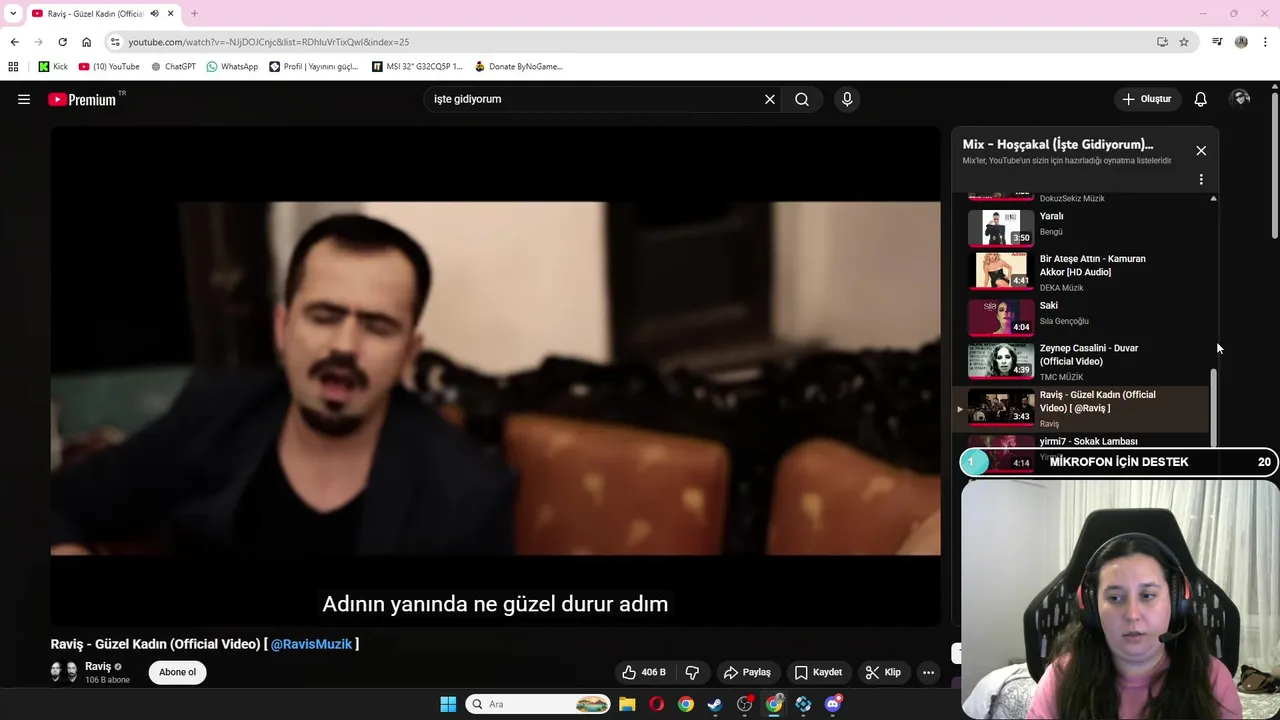The image size is (1280, 720).
Task: Open Discord from the taskbar
Action: 833,704
